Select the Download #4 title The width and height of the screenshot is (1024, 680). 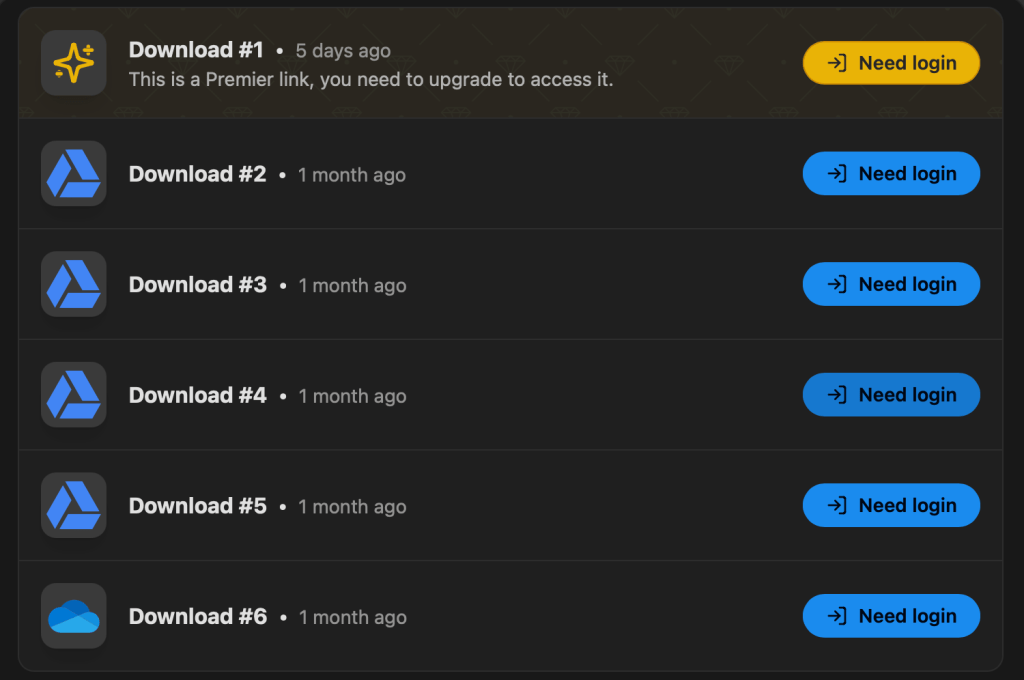(x=198, y=395)
